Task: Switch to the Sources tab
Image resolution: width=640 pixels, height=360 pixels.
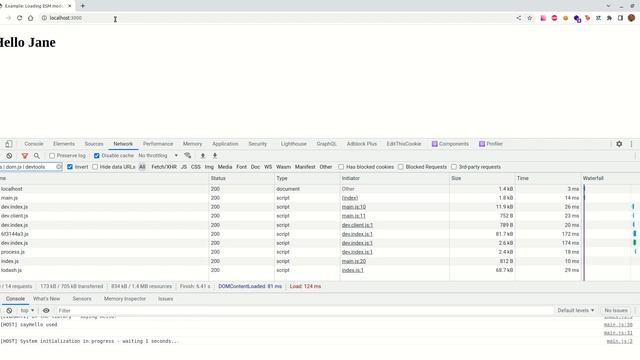Action: pyautogui.click(x=94, y=144)
